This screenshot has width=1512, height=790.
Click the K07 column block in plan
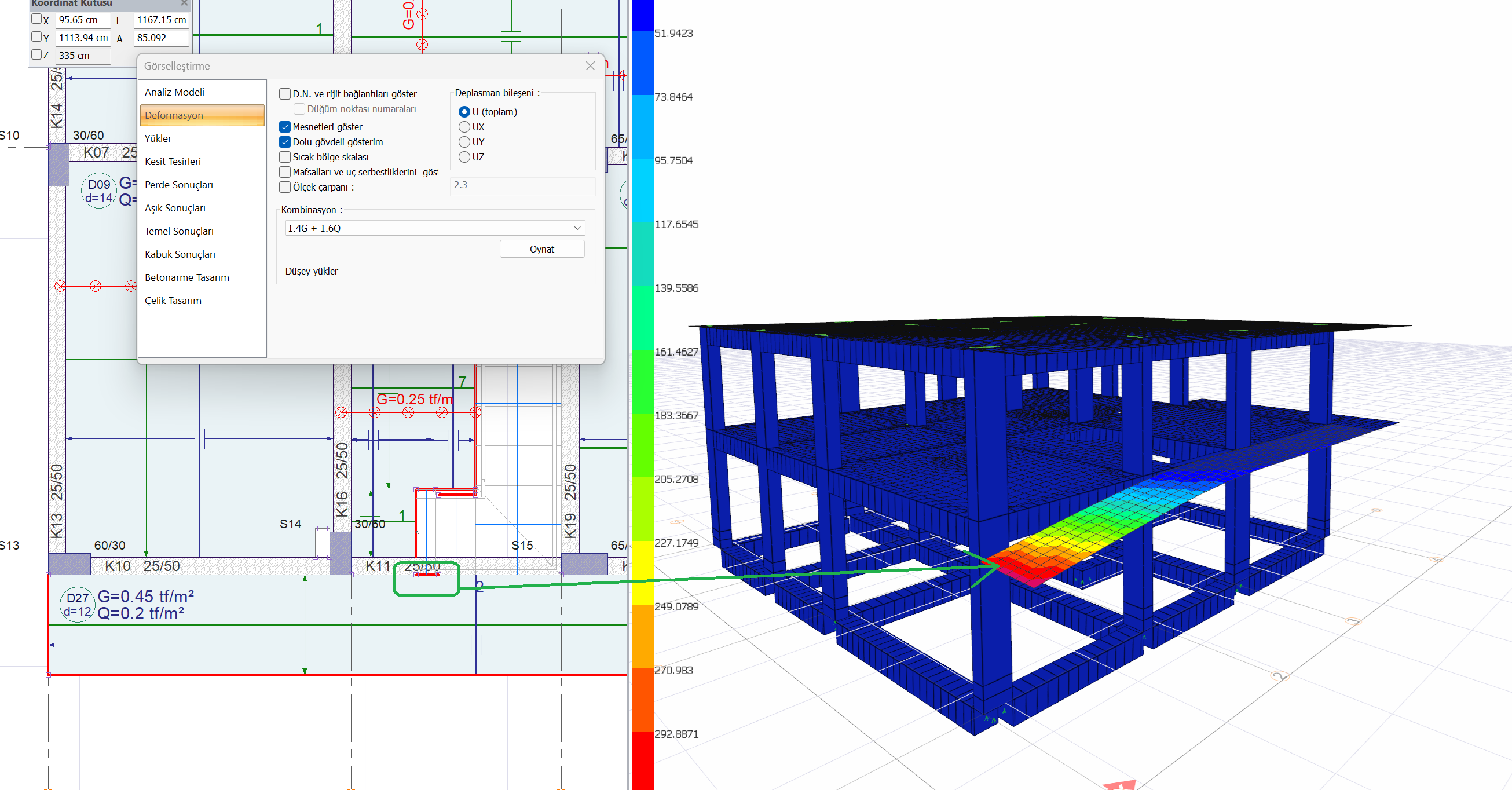58,165
